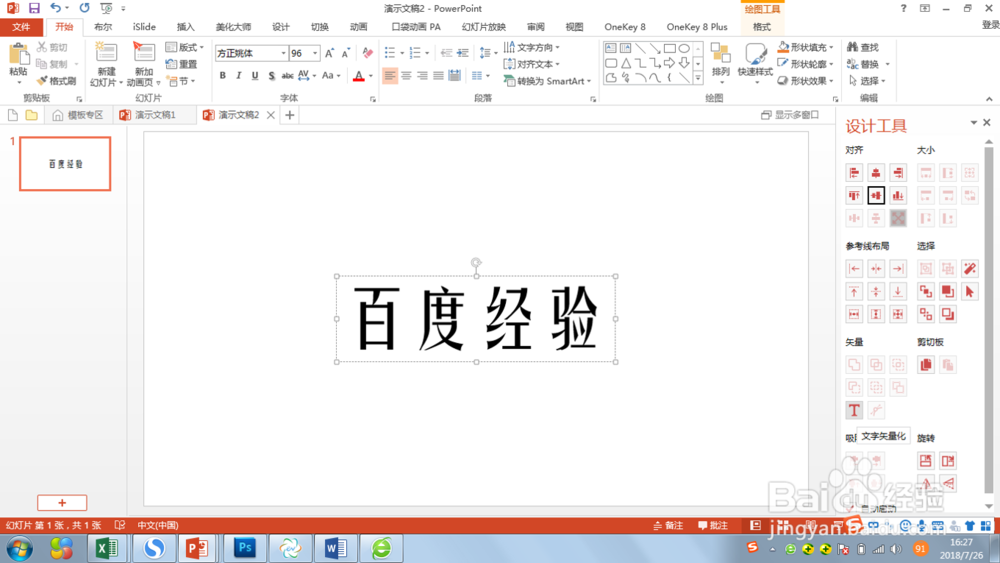Click the arrow pointer icon under 选择
1000x563 pixels.
tap(969, 291)
